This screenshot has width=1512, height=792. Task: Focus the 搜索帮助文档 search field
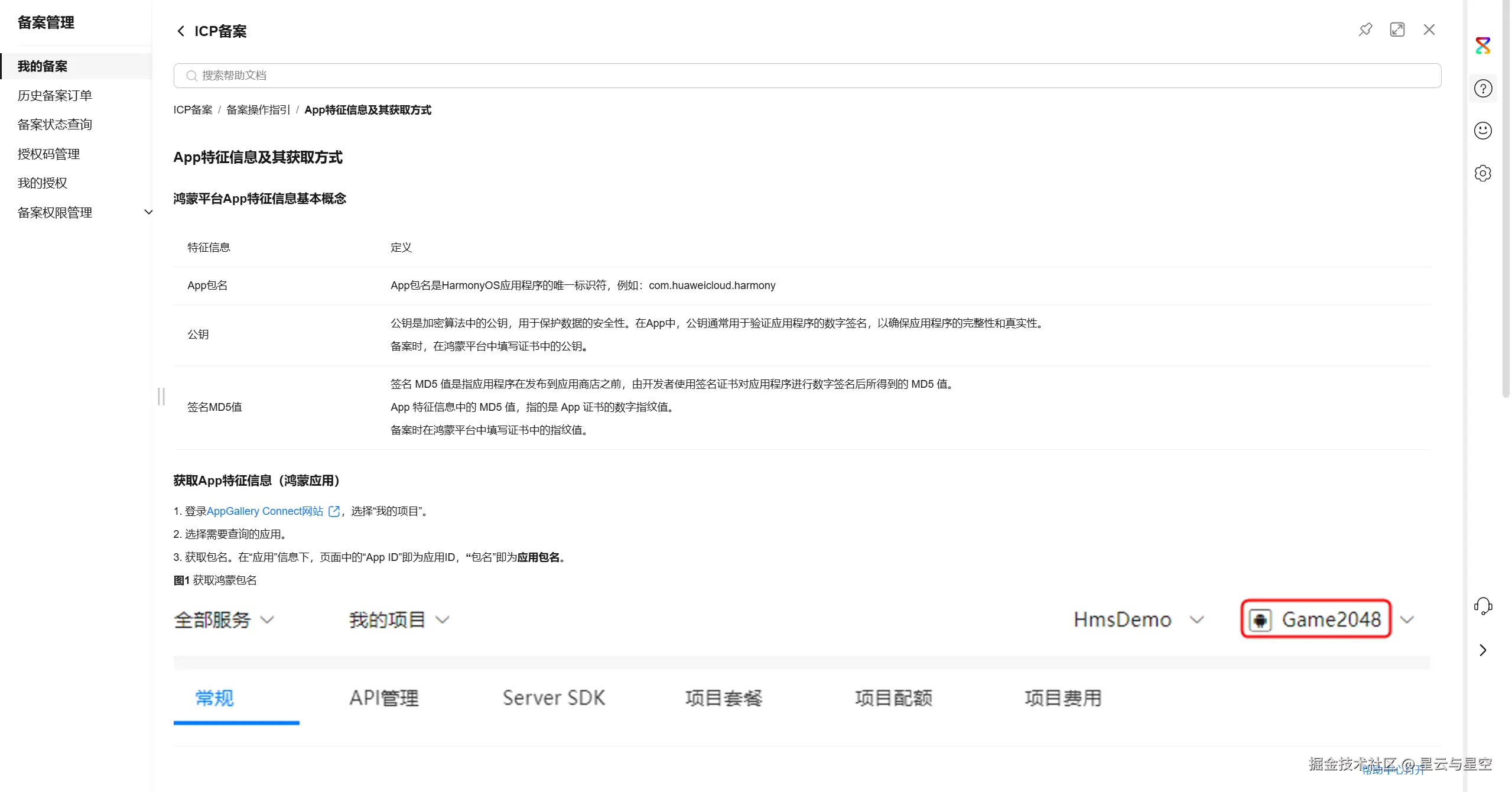click(807, 76)
